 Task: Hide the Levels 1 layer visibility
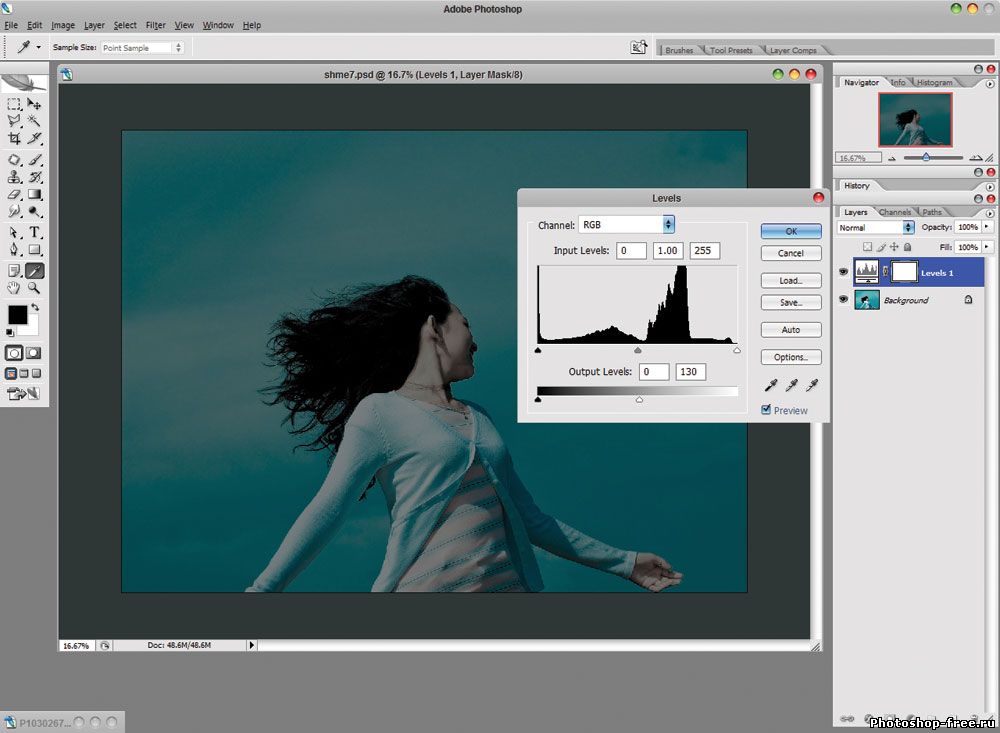(843, 271)
